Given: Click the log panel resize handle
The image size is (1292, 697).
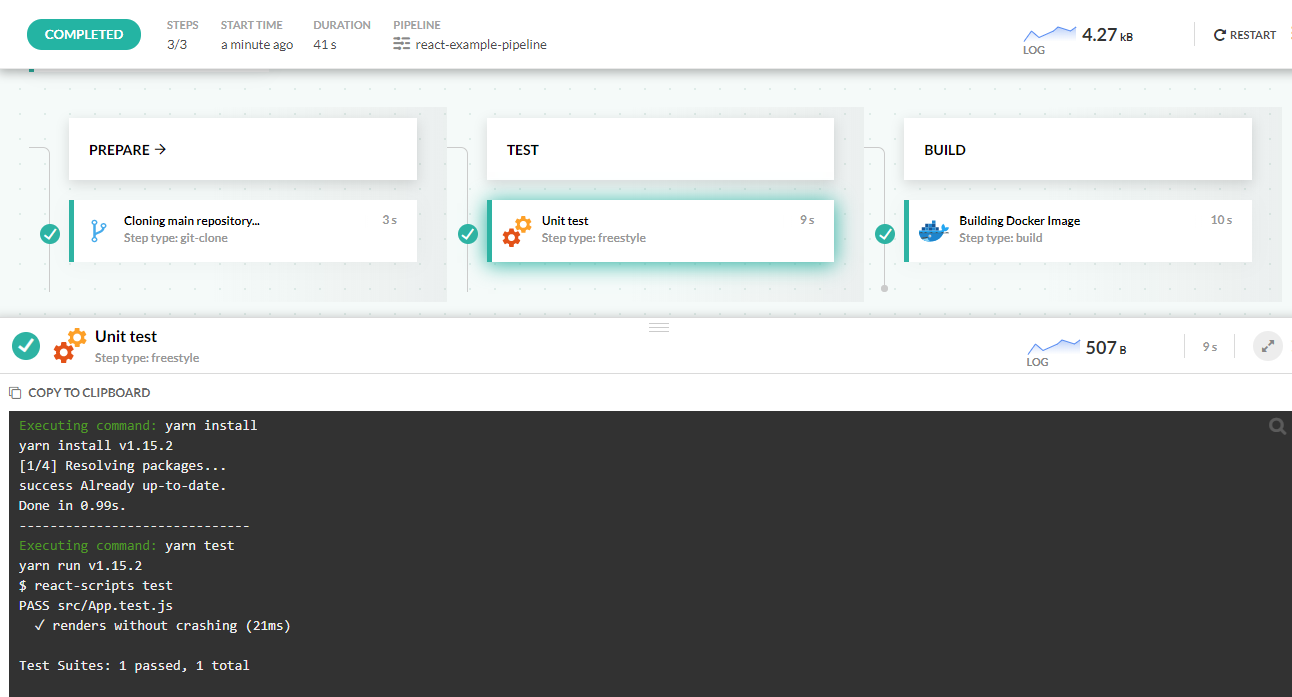Looking at the screenshot, I should point(659,327).
